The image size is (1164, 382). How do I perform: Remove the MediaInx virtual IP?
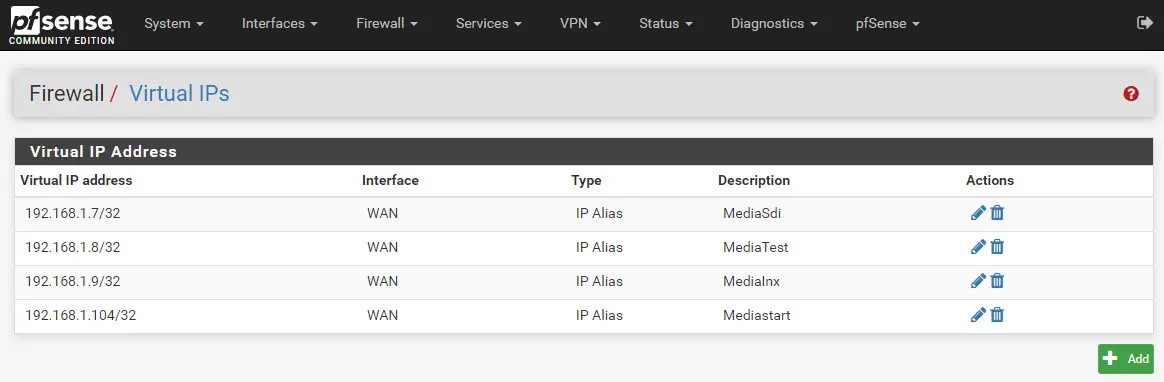(x=997, y=281)
